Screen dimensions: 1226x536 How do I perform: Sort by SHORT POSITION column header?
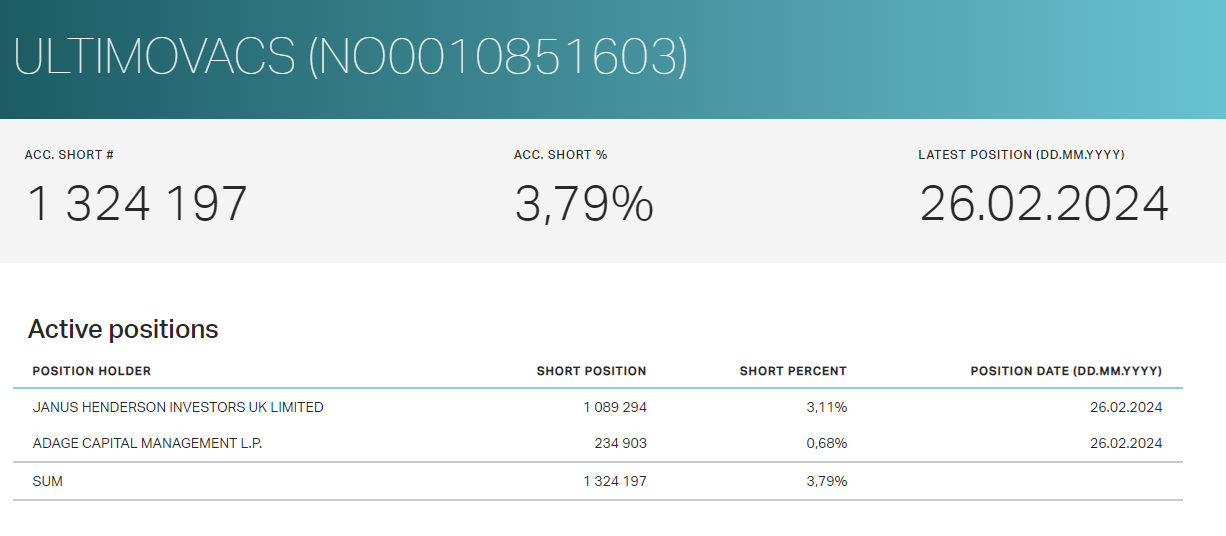pos(592,371)
